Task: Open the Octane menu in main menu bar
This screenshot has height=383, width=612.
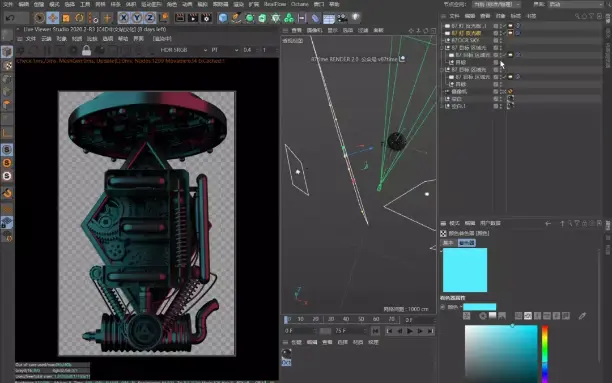Action: [300, 4]
